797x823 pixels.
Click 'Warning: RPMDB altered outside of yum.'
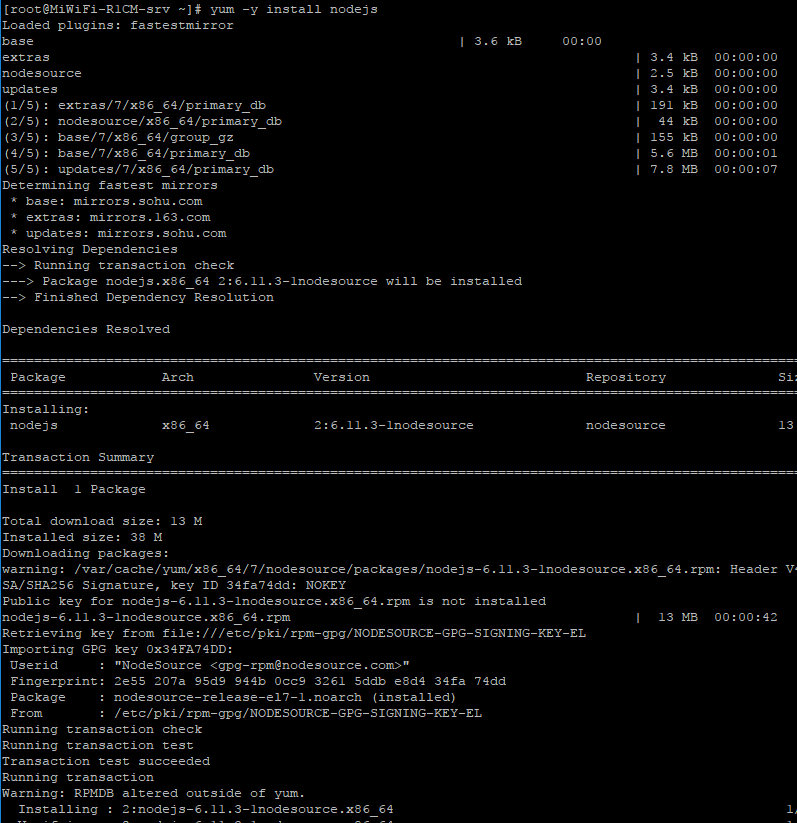coord(153,794)
